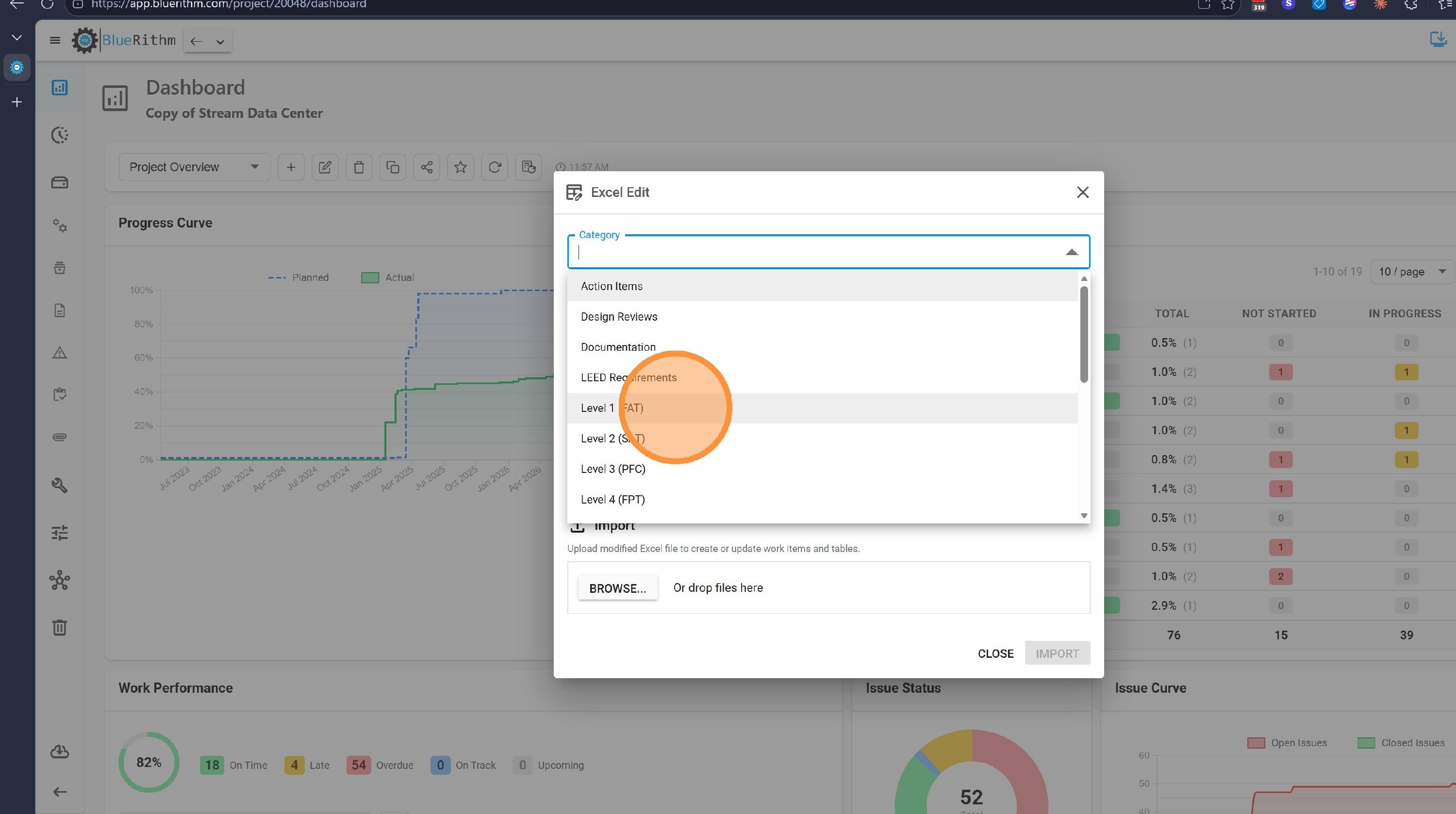Click the Excel Edit toolbar icon
1456x814 pixels.
[528, 167]
